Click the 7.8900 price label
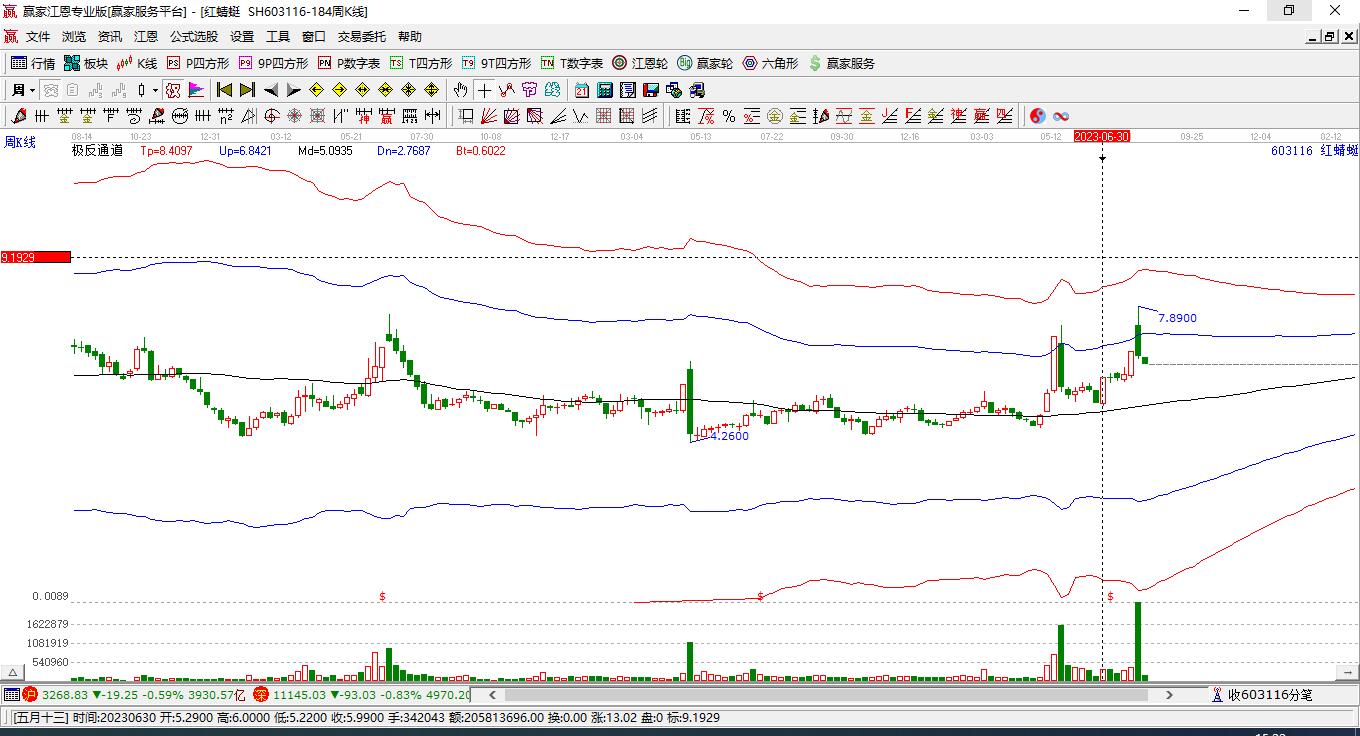1360x736 pixels. 1177,319
